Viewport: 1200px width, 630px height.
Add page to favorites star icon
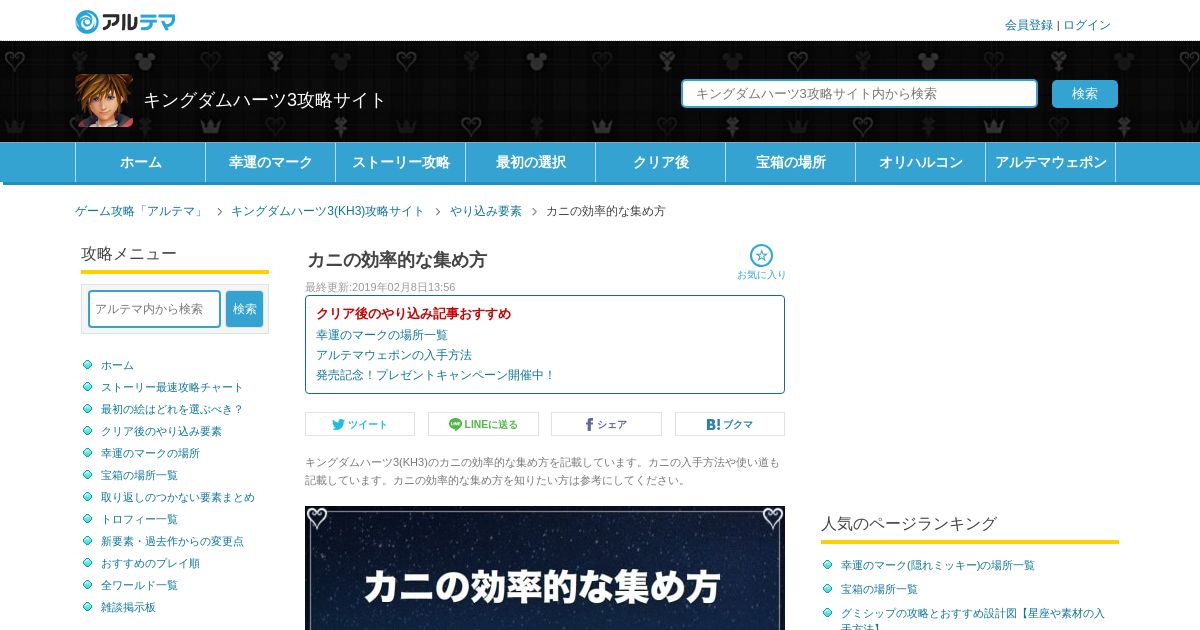[761, 256]
